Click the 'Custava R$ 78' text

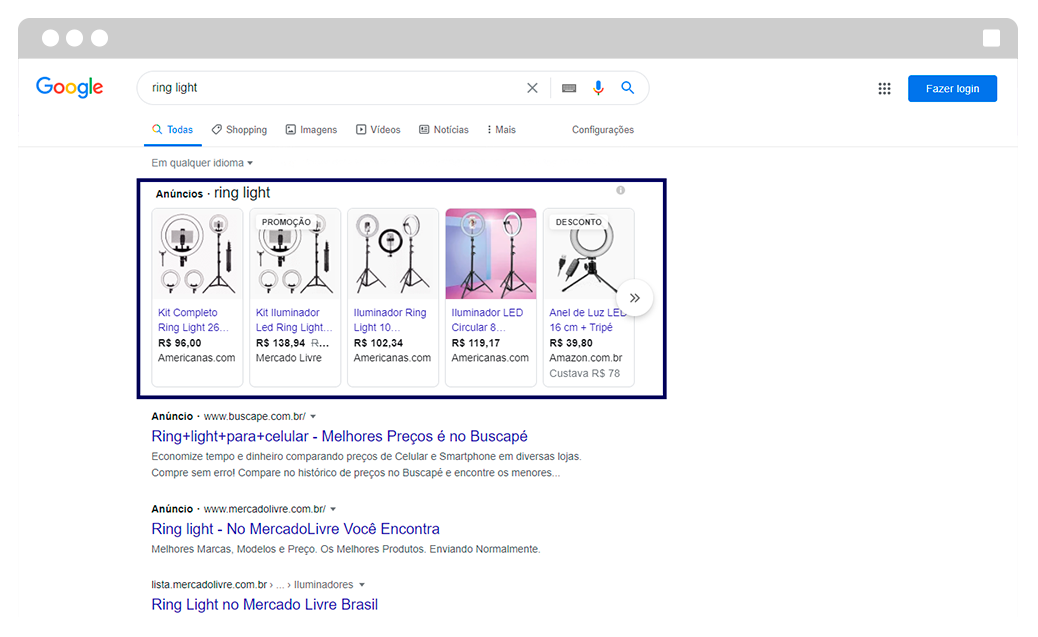point(585,373)
